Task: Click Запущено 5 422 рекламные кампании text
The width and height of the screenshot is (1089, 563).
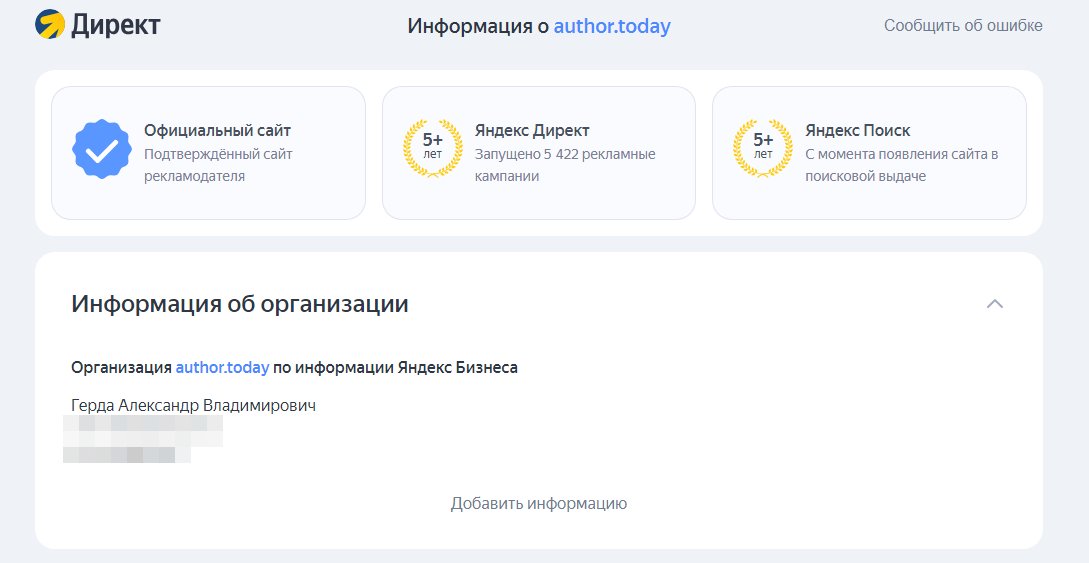Action: click(565, 165)
